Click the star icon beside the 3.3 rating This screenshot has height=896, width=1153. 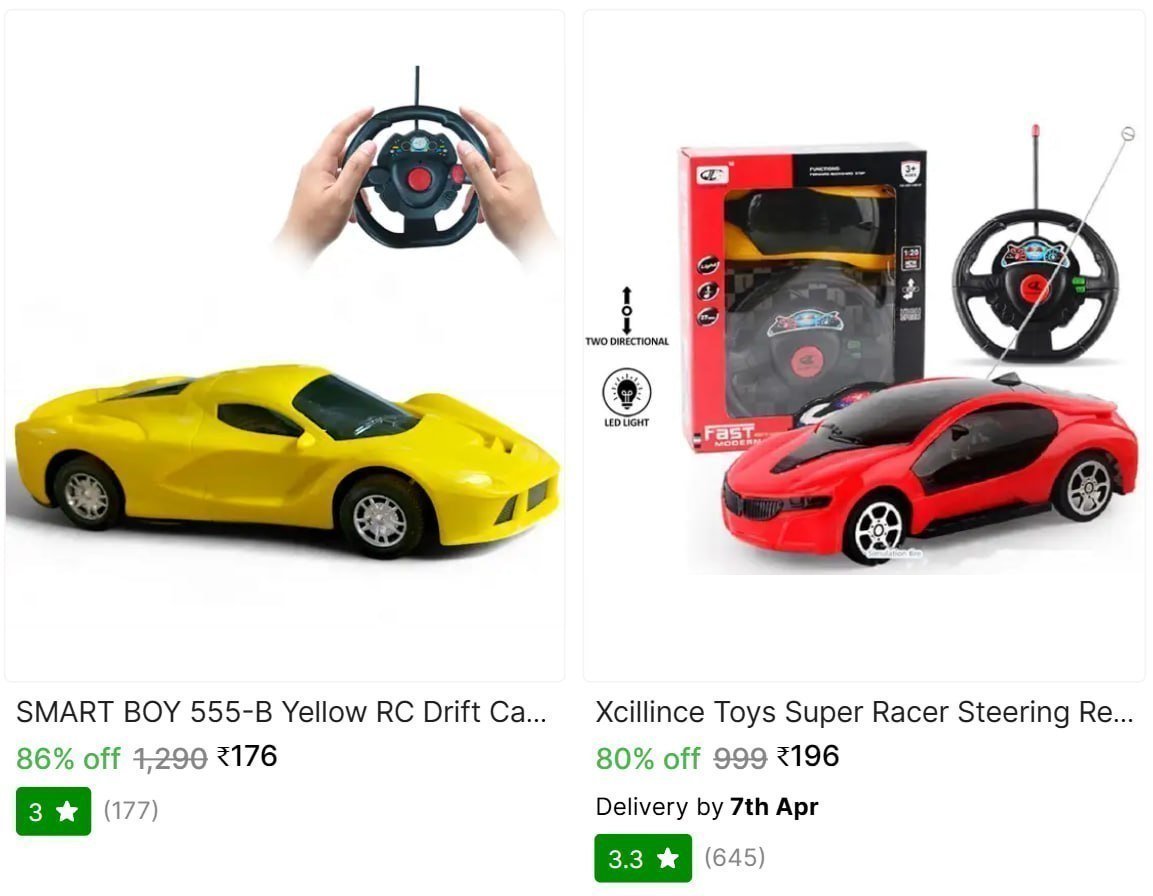click(668, 858)
